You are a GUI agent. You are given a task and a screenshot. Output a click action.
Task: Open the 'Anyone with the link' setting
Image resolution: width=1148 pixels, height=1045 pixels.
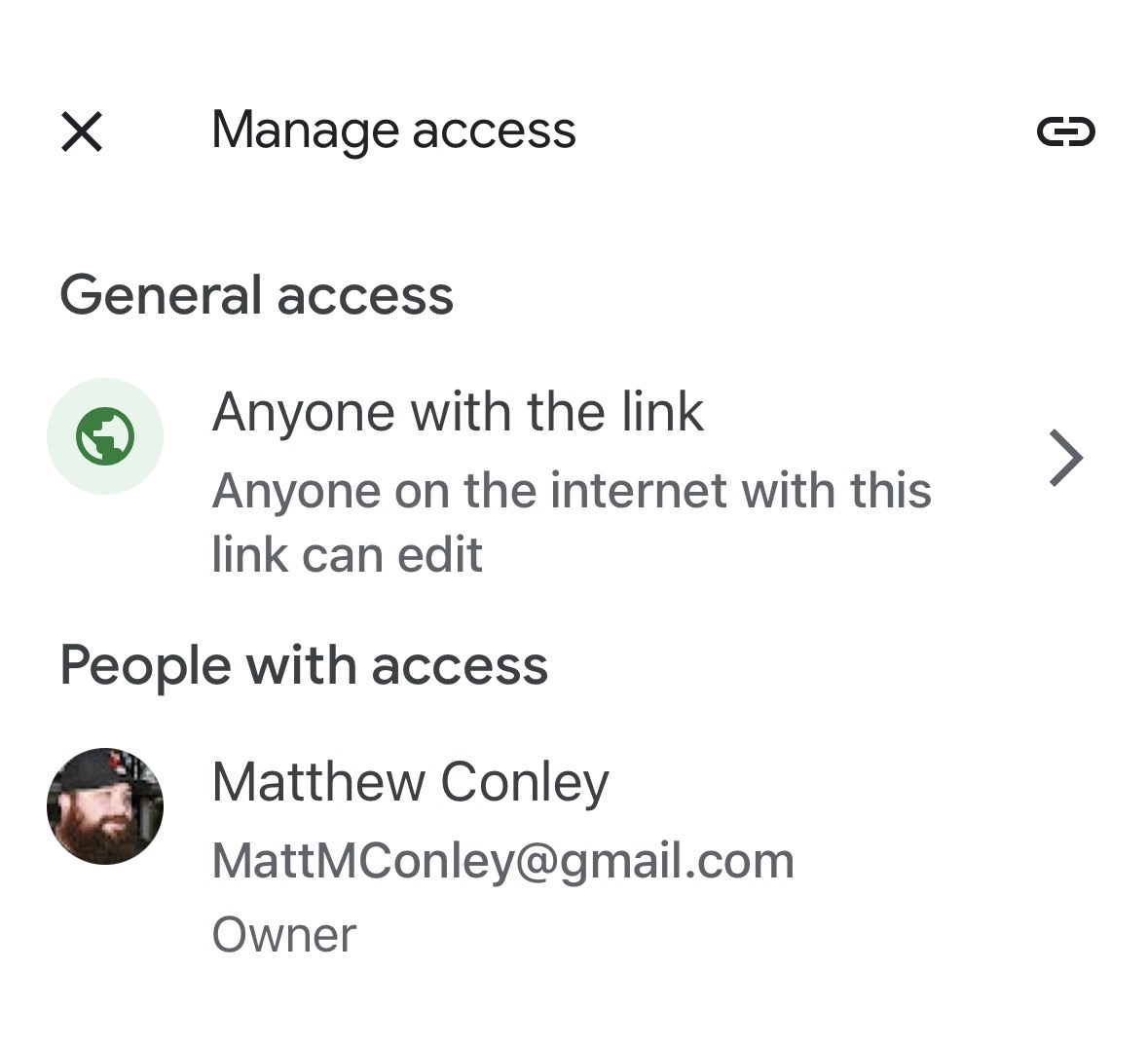click(458, 412)
